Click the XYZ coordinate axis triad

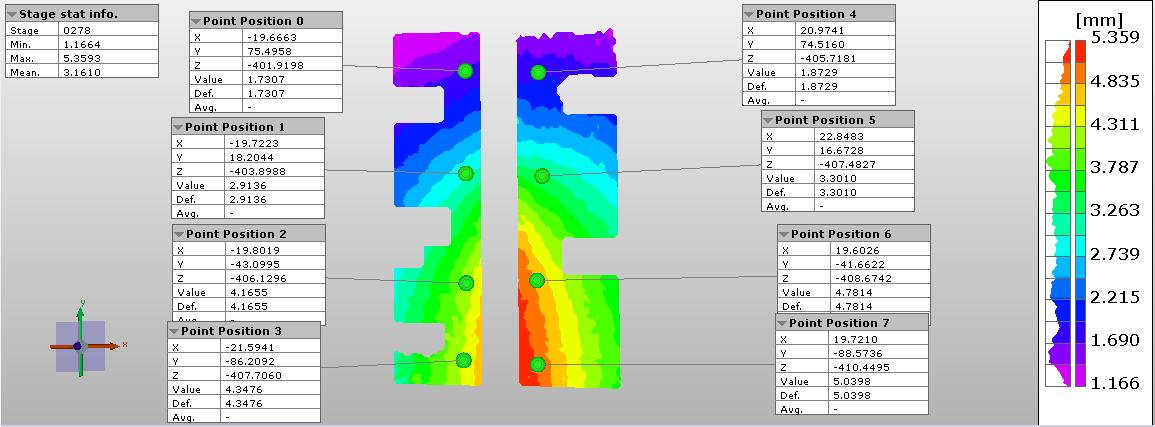tap(80, 345)
